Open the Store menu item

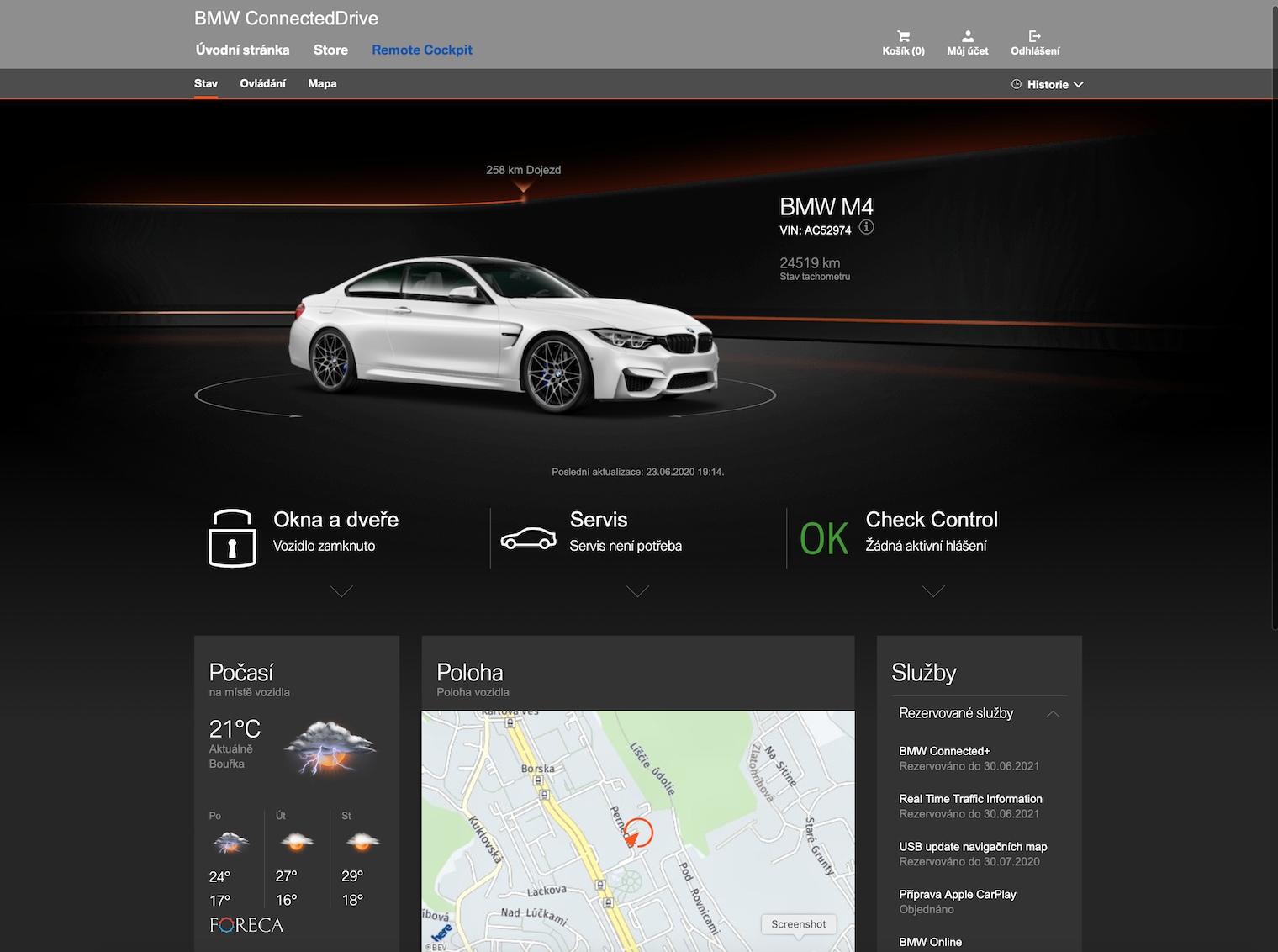click(x=330, y=50)
